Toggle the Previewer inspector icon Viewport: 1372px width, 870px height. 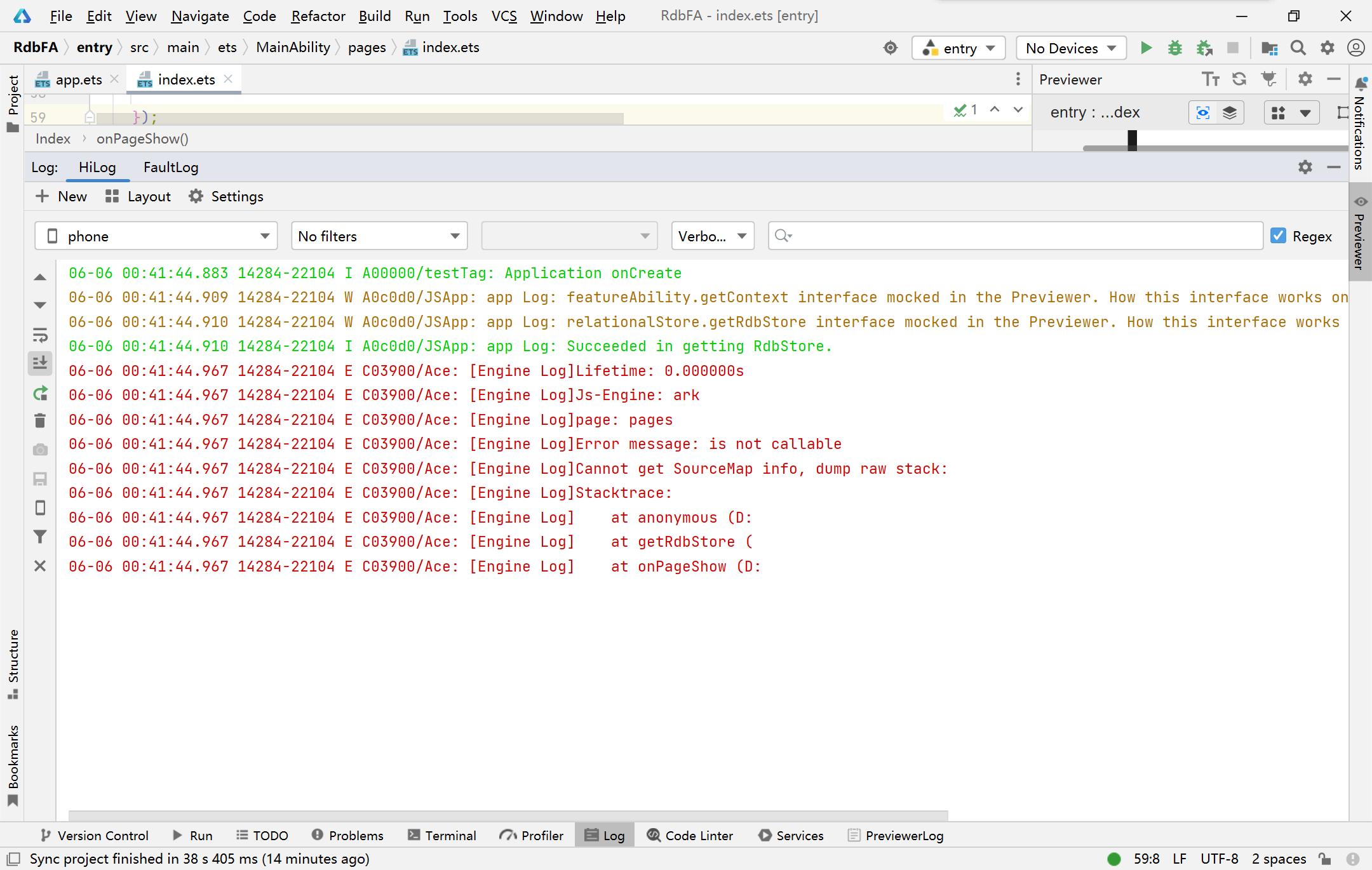click(x=1202, y=113)
